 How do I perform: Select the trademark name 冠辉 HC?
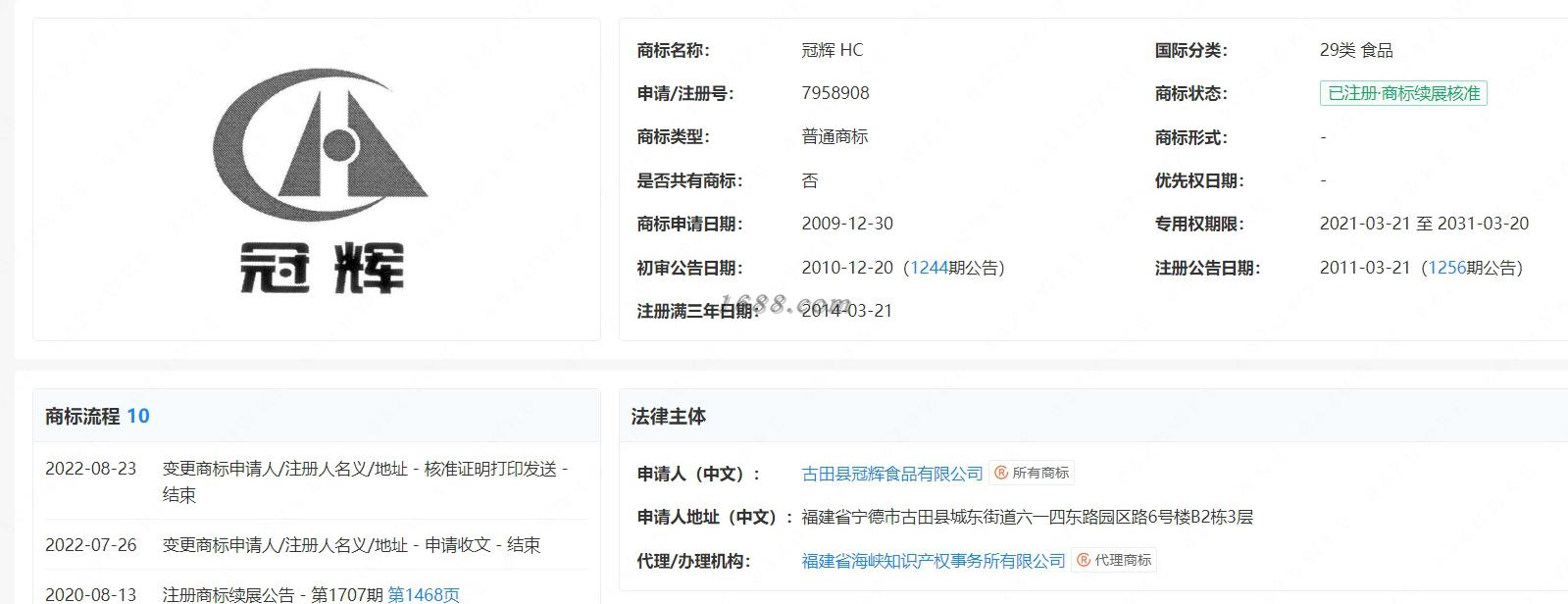[833, 50]
